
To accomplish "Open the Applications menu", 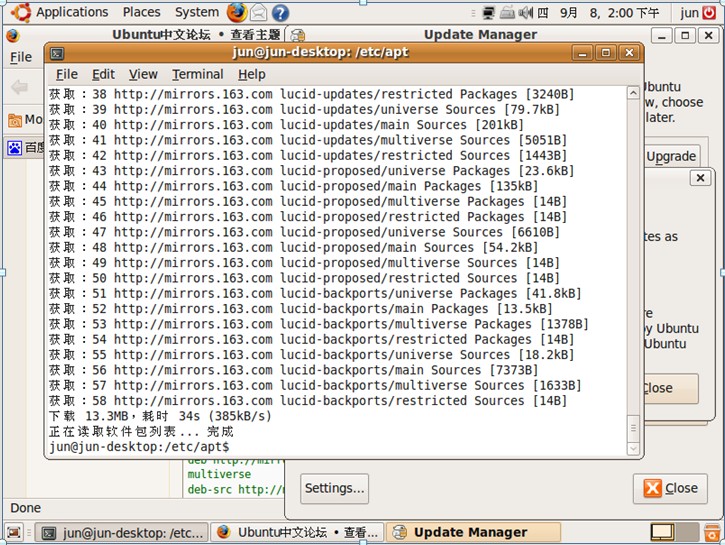I will tap(72, 12).
